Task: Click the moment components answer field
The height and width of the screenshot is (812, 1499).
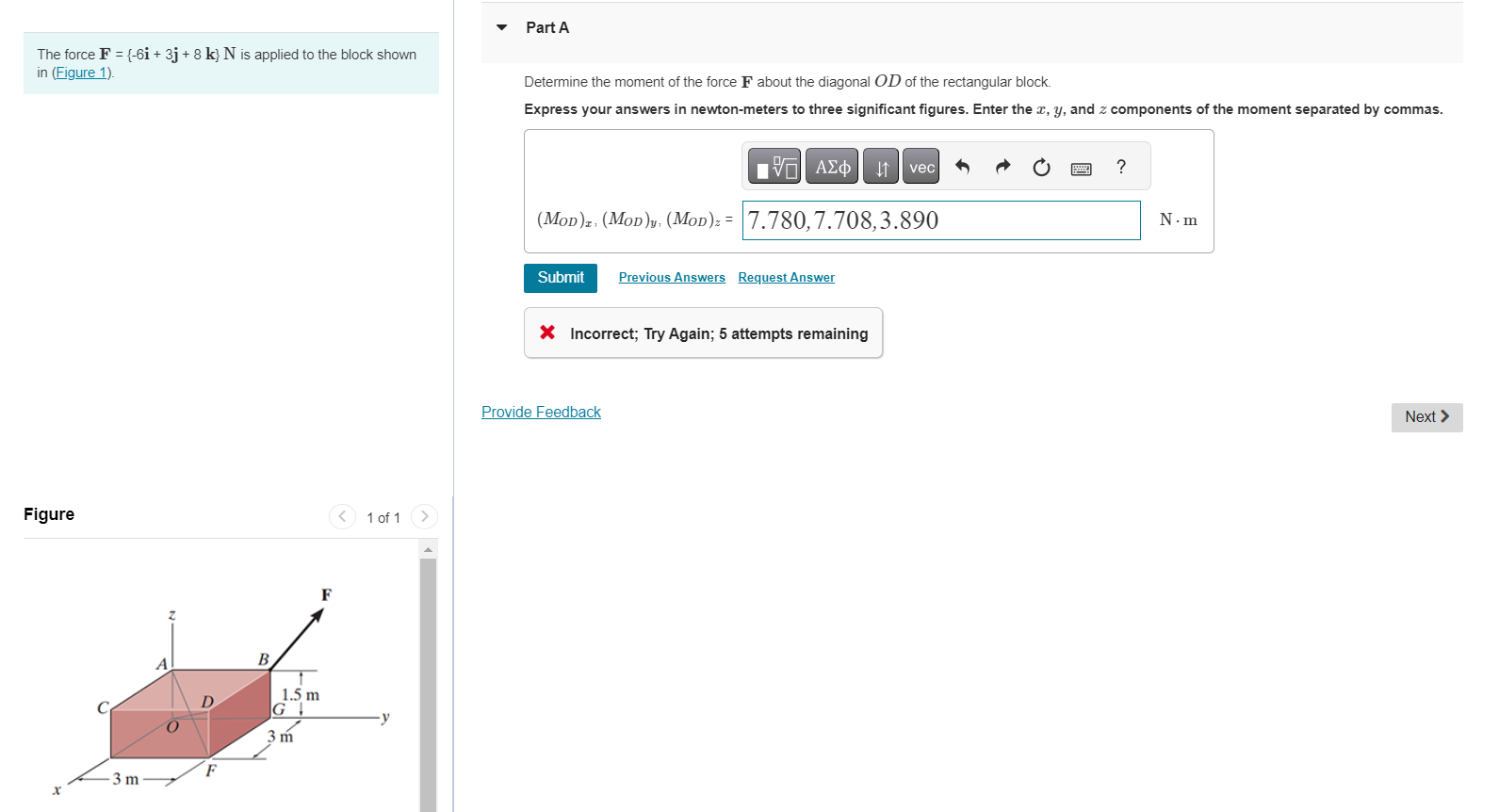Action: (941, 220)
